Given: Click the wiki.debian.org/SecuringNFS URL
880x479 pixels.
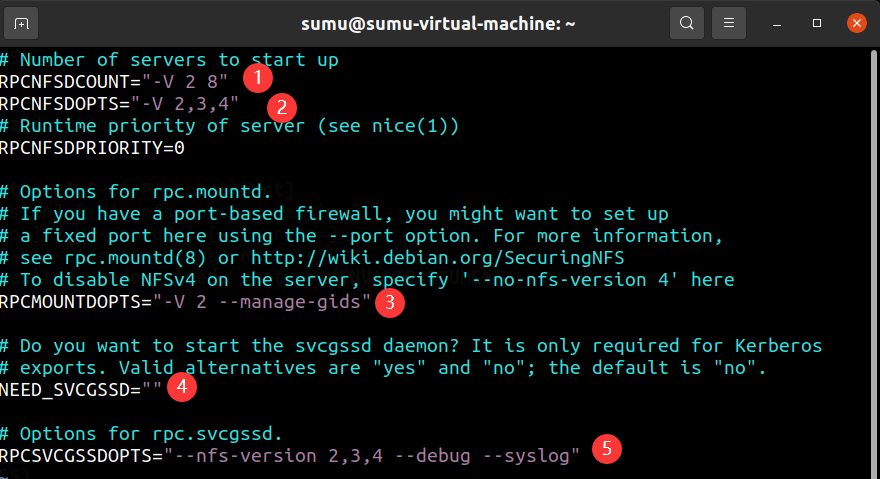Looking at the screenshot, I should pyautogui.click(x=466, y=258).
